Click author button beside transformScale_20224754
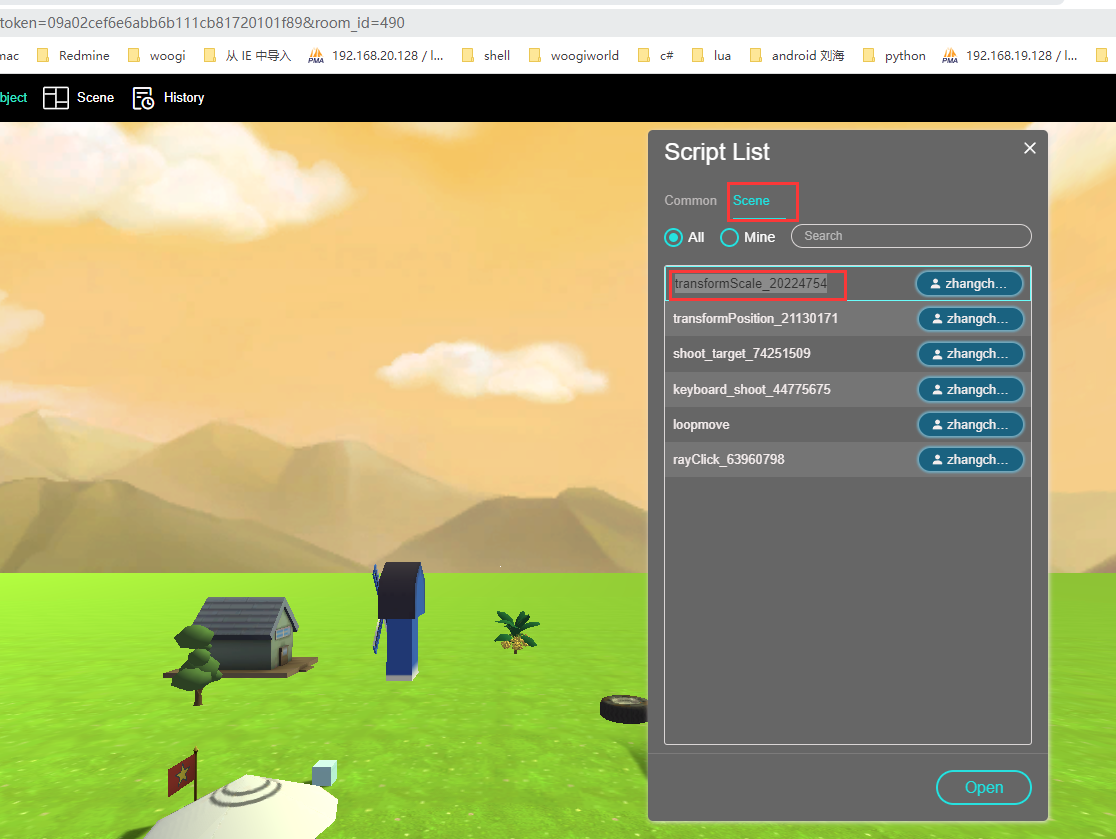This screenshot has height=839, width=1116. (x=969, y=284)
